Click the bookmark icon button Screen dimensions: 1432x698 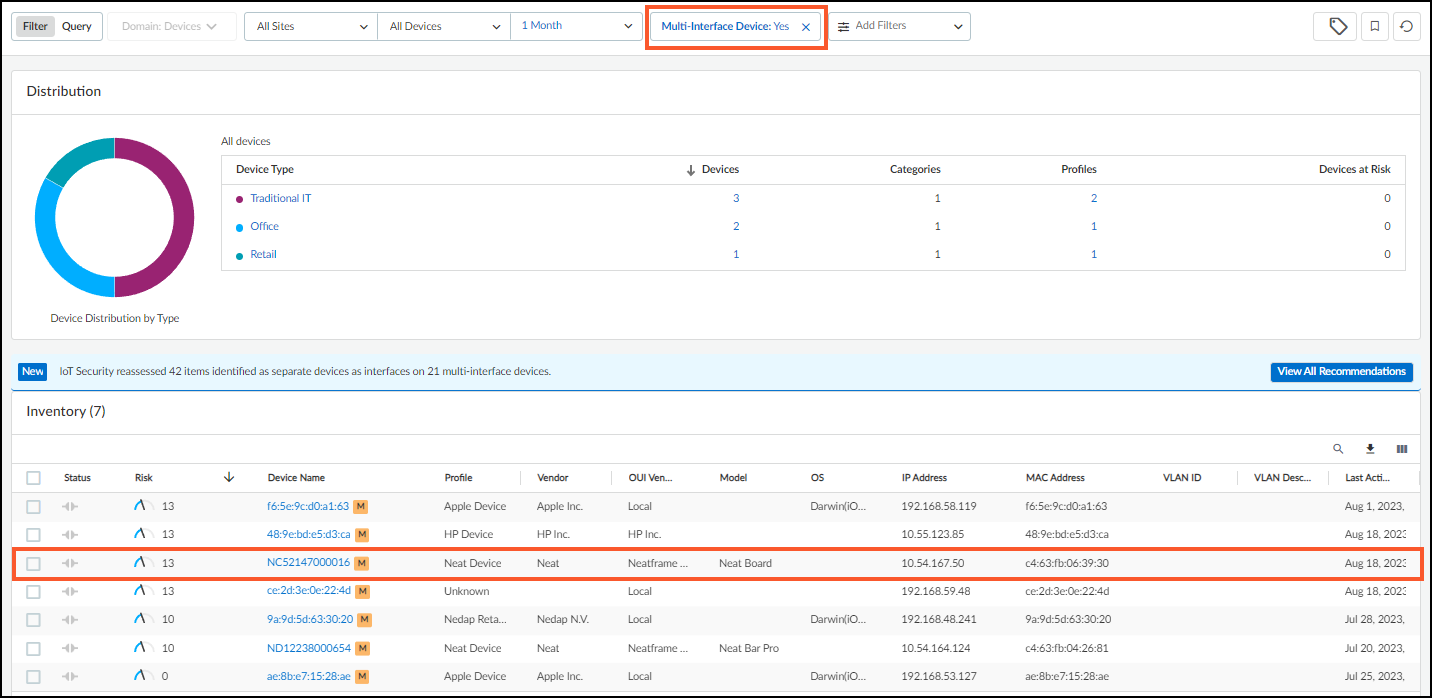(x=1375, y=27)
